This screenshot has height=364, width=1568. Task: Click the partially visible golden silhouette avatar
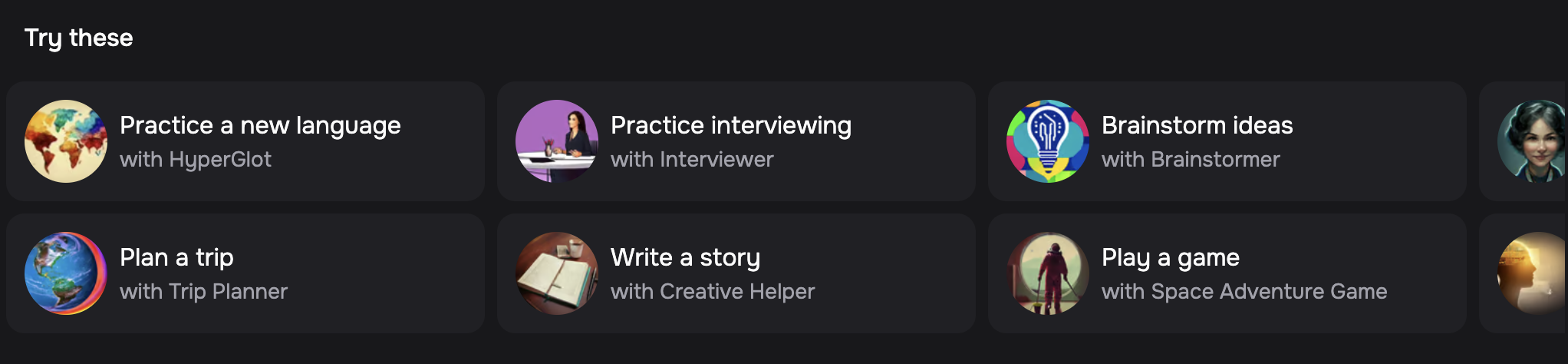tap(1533, 273)
